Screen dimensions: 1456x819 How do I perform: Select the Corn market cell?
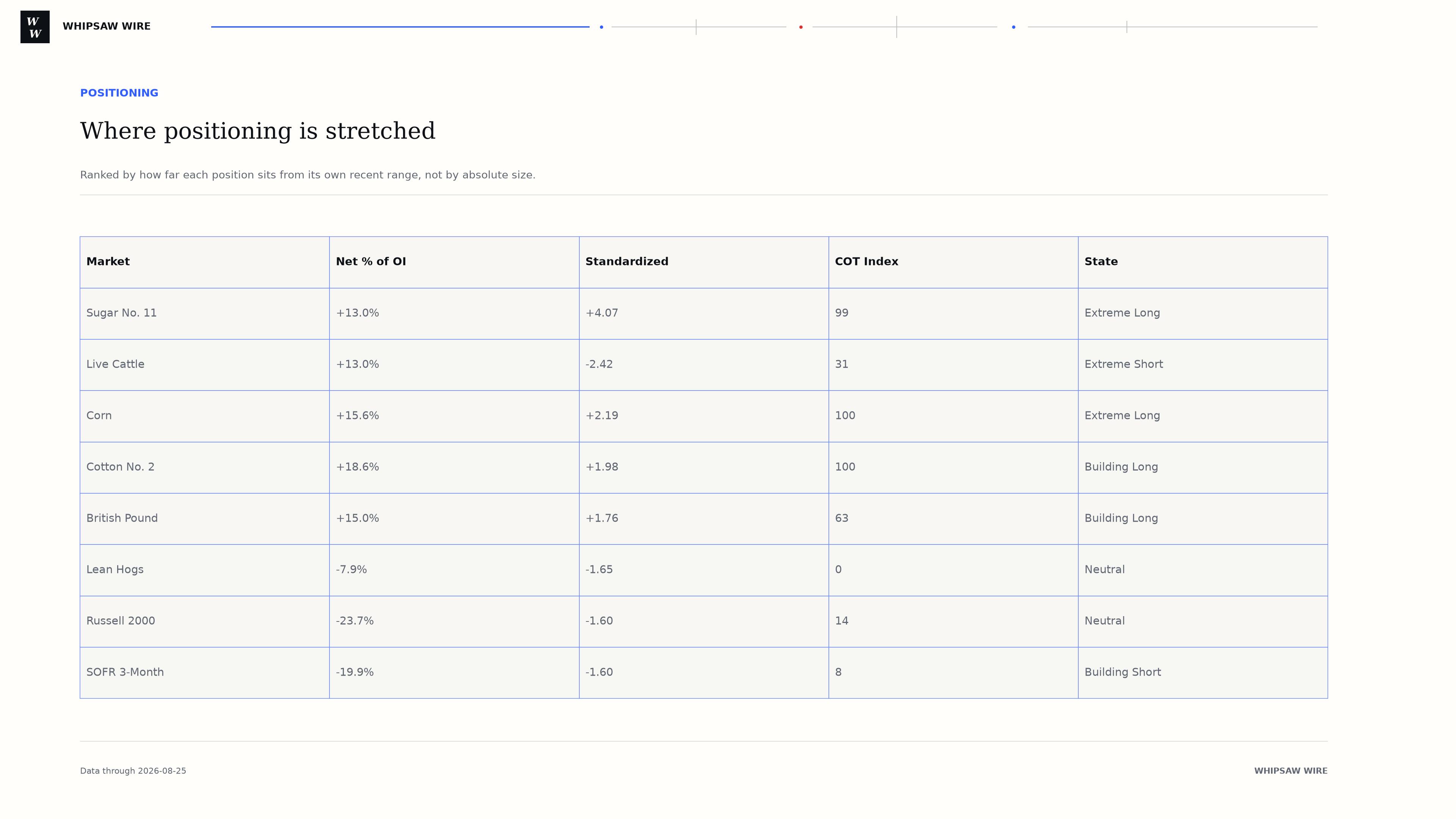(x=205, y=417)
